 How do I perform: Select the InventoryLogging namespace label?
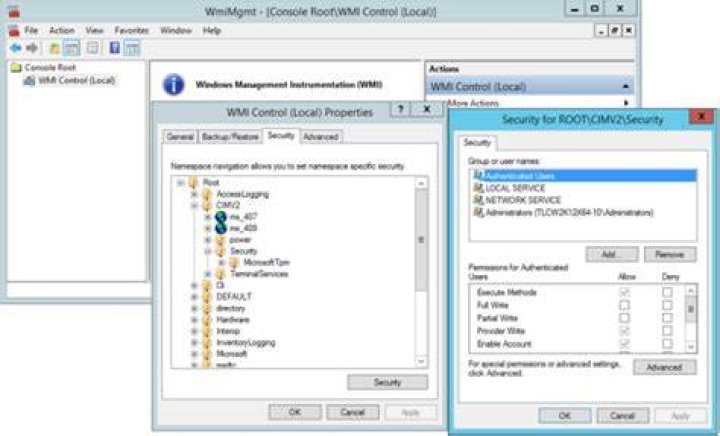click(x=246, y=342)
